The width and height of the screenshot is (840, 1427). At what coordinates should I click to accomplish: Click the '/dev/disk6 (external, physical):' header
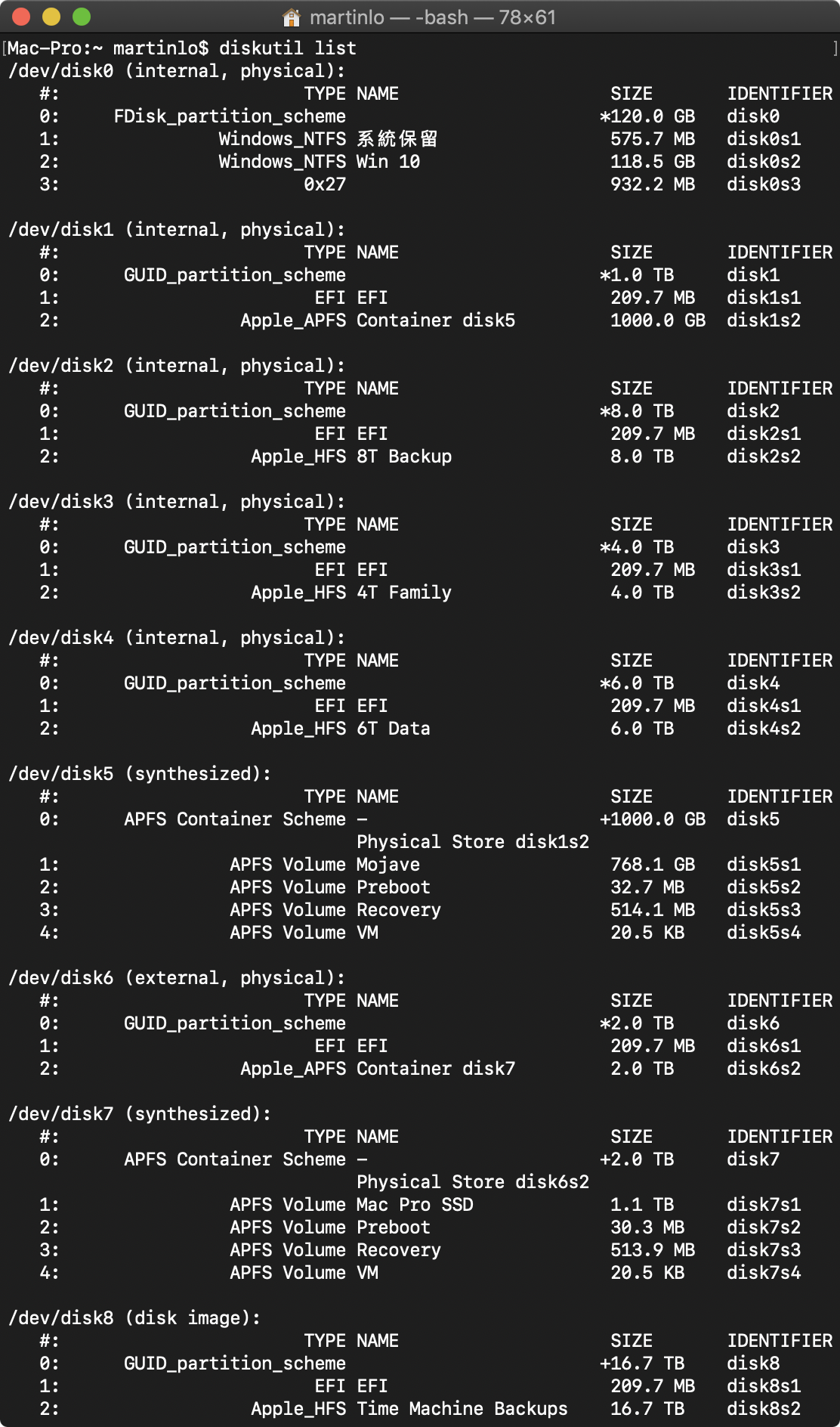177,978
